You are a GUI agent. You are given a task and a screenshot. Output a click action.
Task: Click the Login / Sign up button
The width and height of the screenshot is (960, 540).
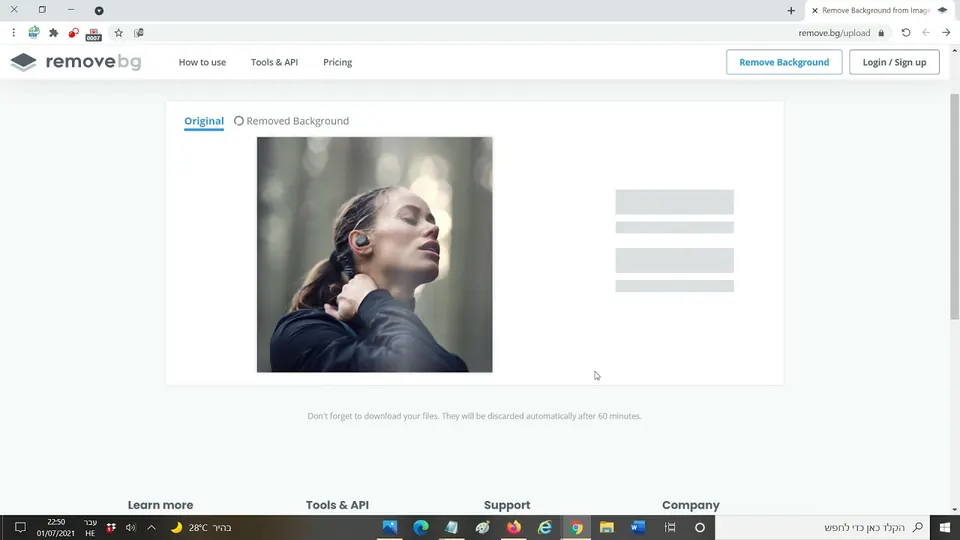894,62
